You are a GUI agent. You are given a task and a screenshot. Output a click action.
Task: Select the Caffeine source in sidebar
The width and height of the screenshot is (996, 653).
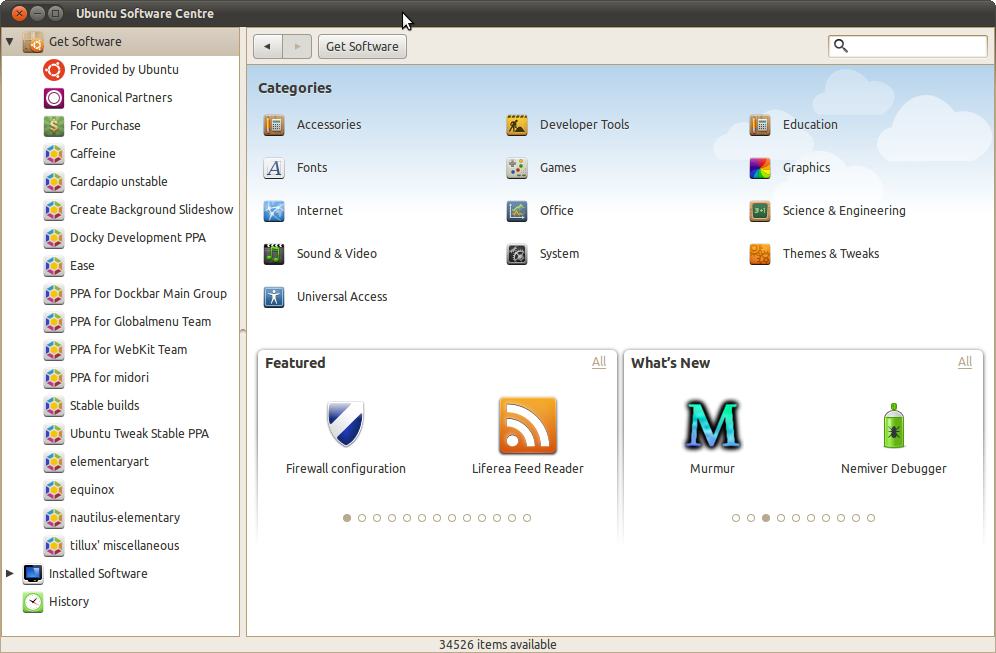[121, 154]
